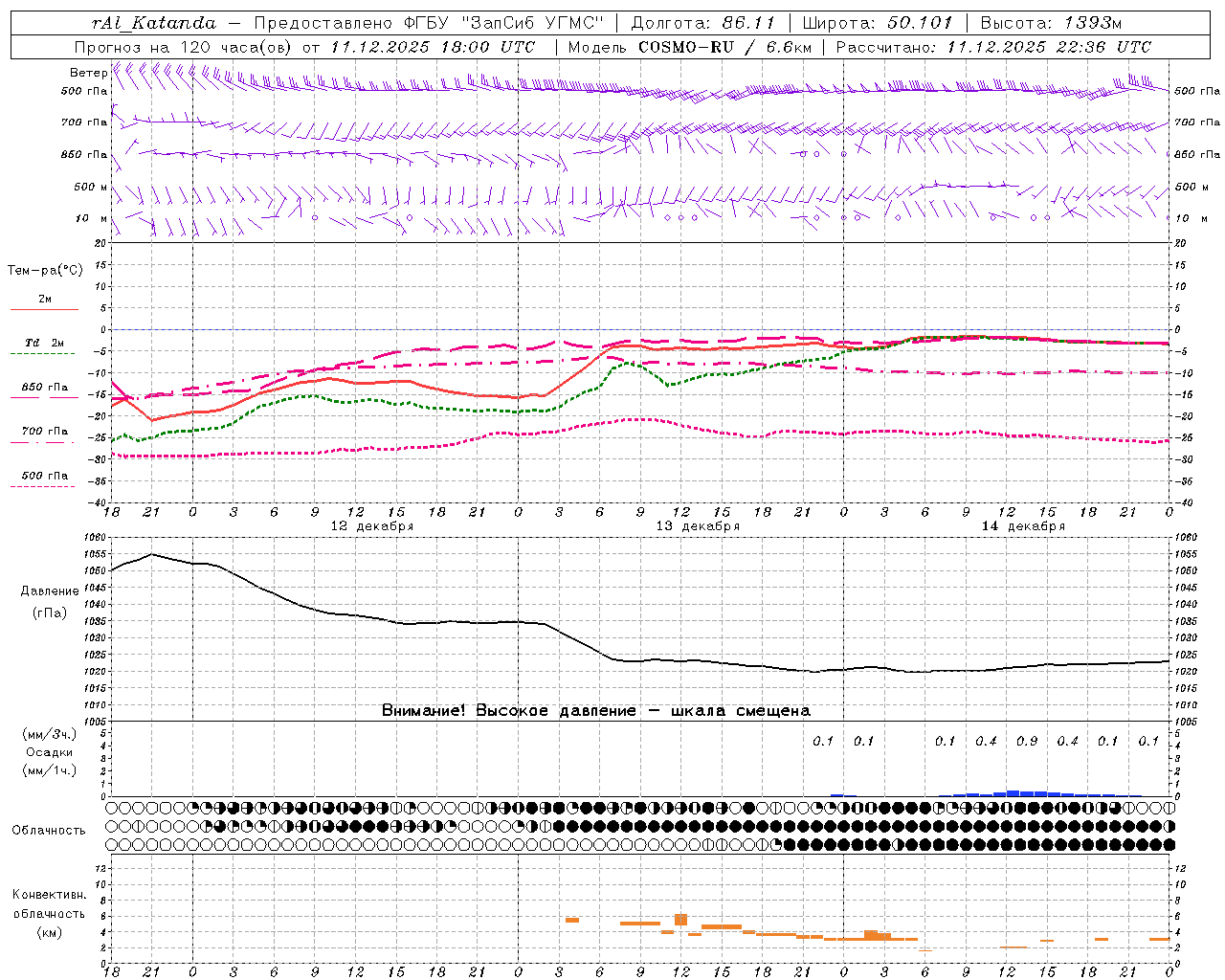
Task: Click the Долгота: 86.11 value
Action: [x=702, y=23]
